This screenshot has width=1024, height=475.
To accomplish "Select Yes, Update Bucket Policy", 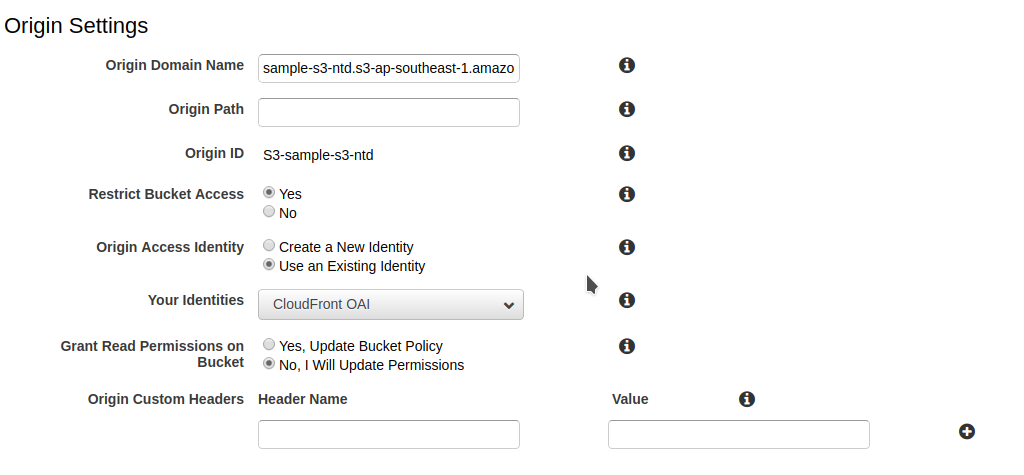I will [269, 345].
